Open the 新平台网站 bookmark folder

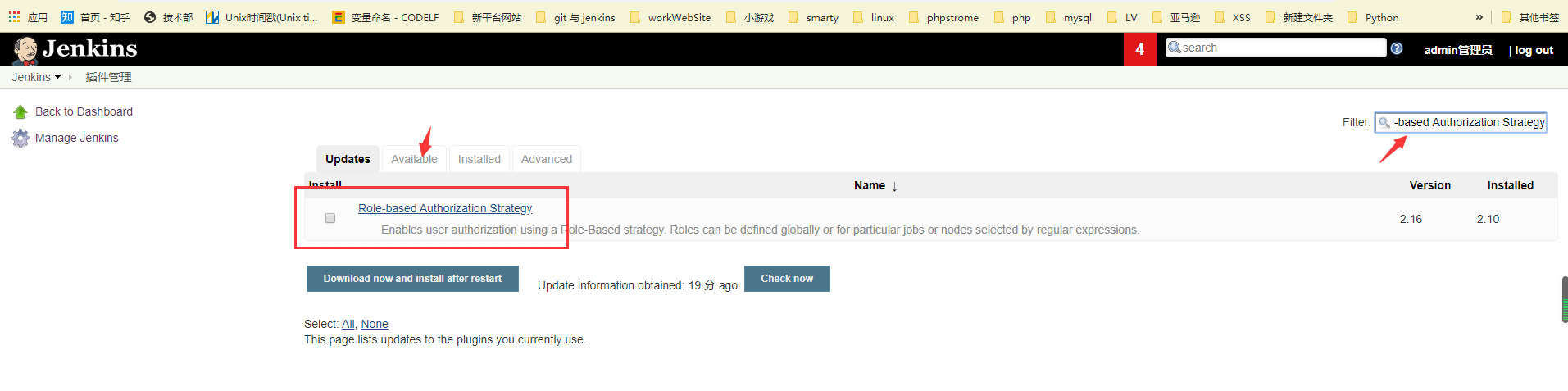coord(488,17)
